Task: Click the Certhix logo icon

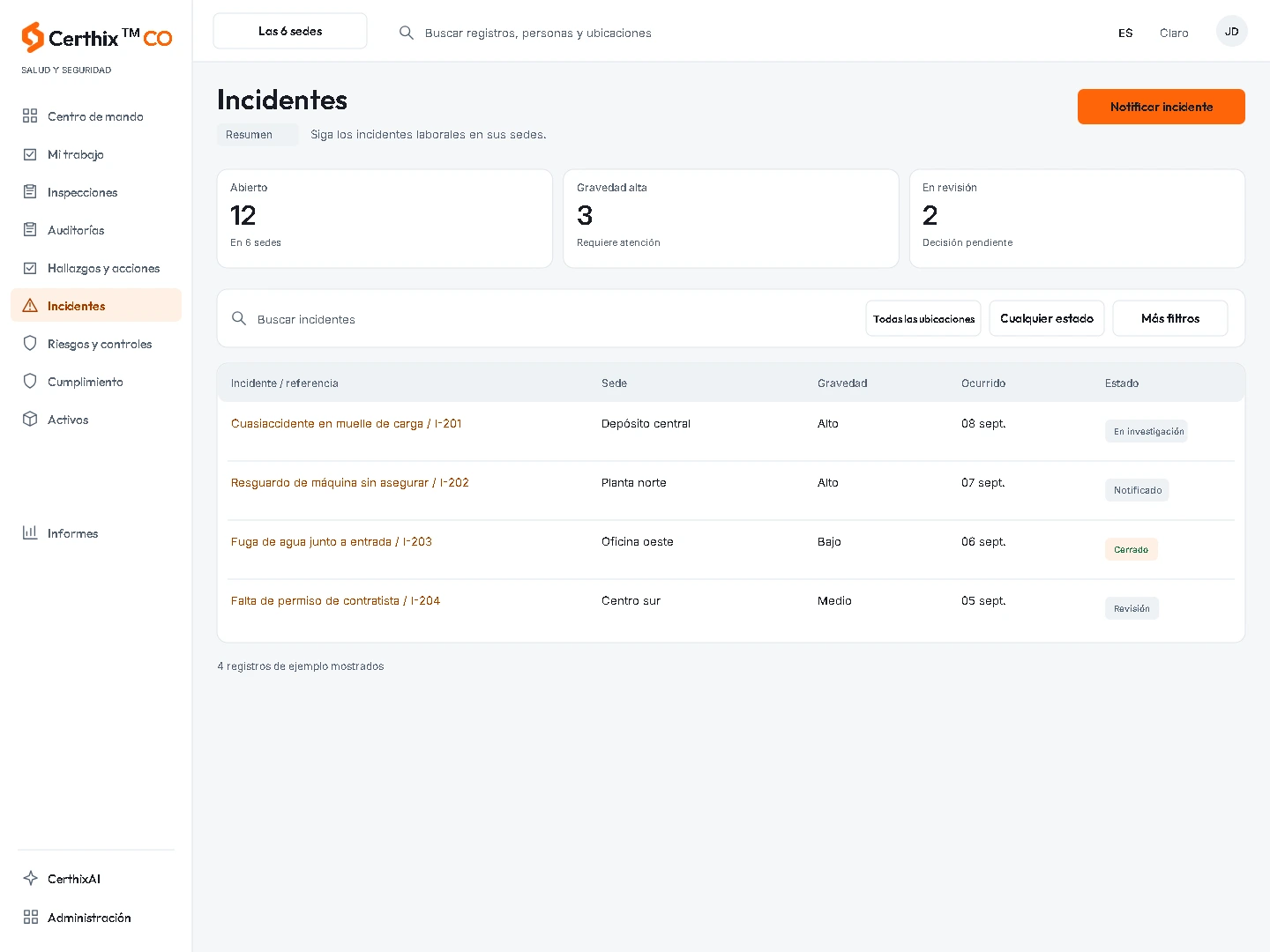Action: tap(33, 37)
